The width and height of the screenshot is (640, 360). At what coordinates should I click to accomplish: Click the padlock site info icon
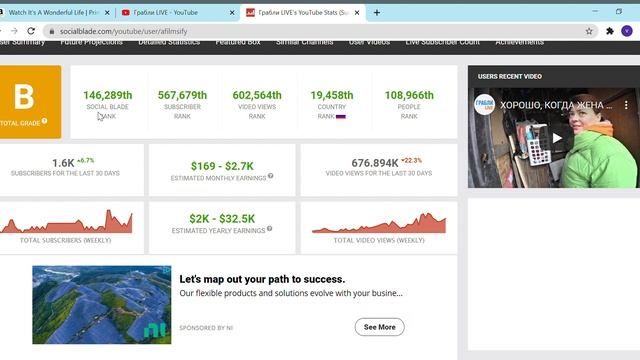click(x=52, y=31)
